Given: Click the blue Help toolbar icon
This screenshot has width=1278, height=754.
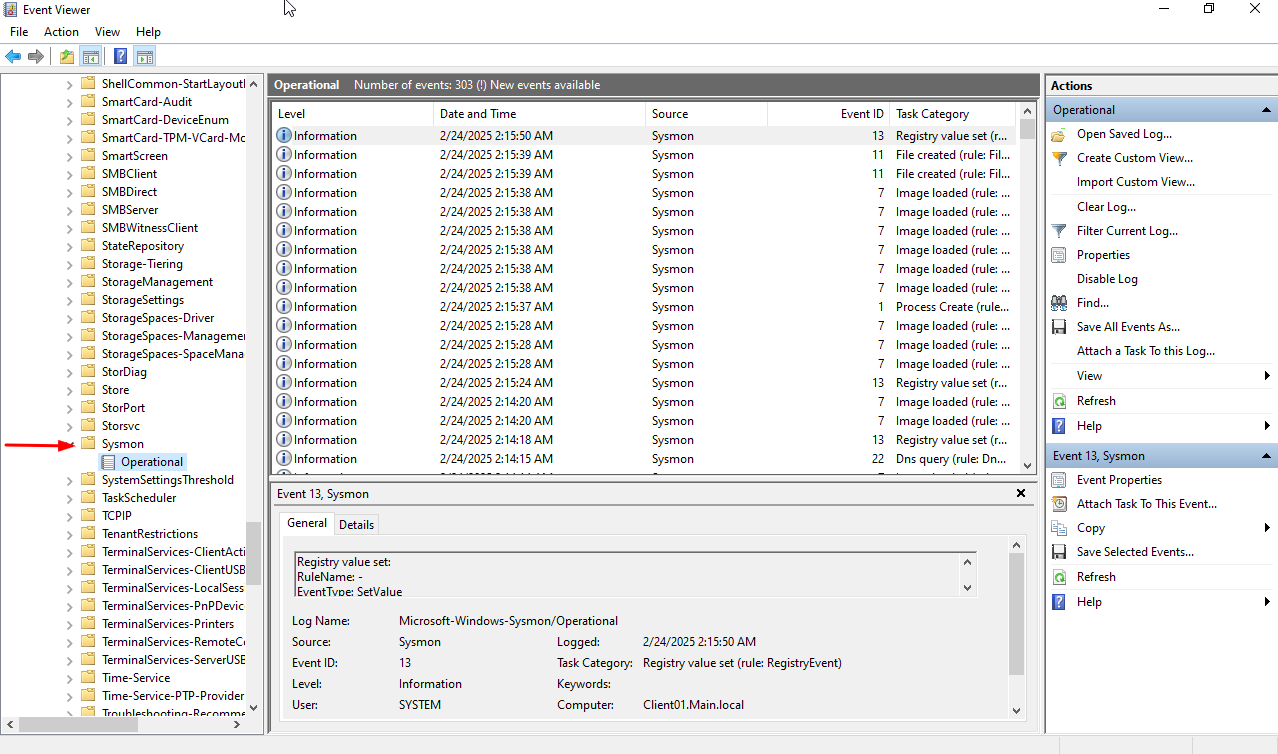Looking at the screenshot, I should pos(120,56).
